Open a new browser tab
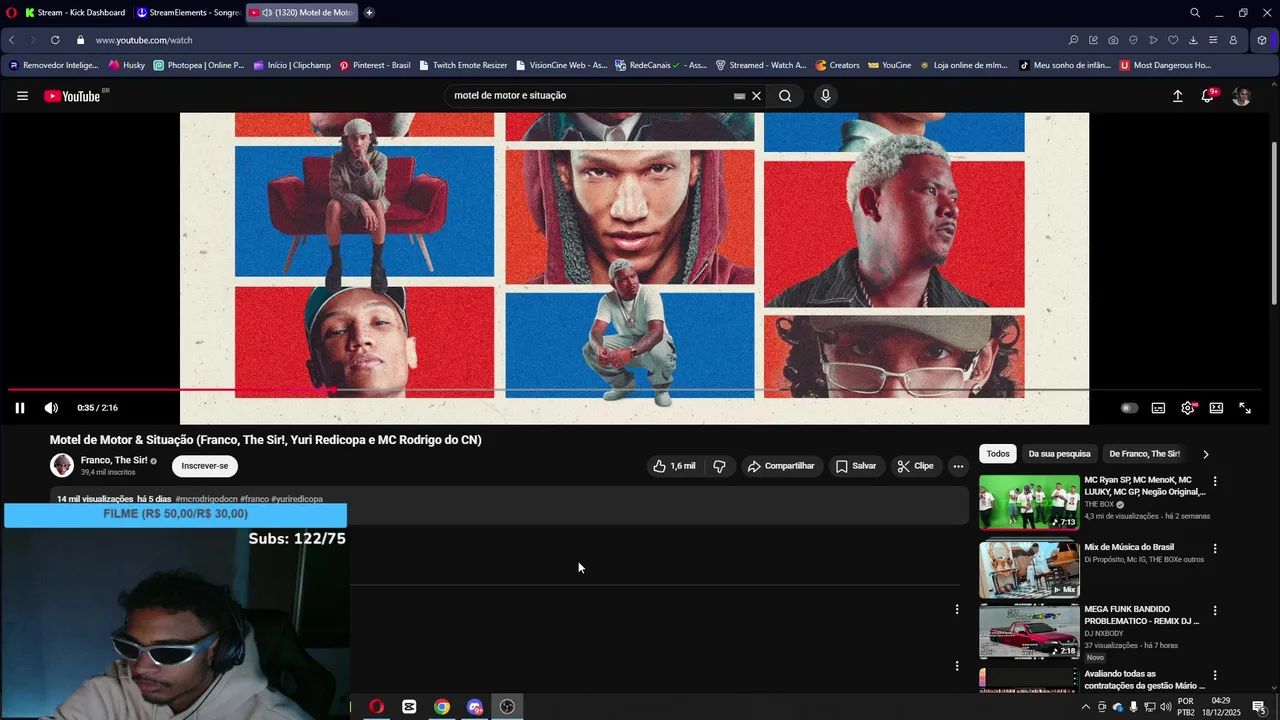Image resolution: width=1280 pixels, height=720 pixels. (x=369, y=13)
